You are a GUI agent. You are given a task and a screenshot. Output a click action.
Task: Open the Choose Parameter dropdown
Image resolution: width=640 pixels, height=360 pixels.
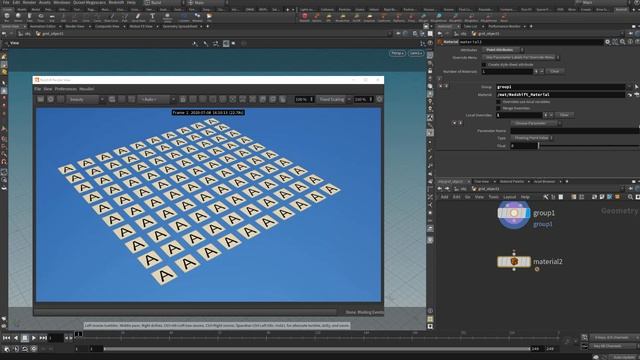536,123
